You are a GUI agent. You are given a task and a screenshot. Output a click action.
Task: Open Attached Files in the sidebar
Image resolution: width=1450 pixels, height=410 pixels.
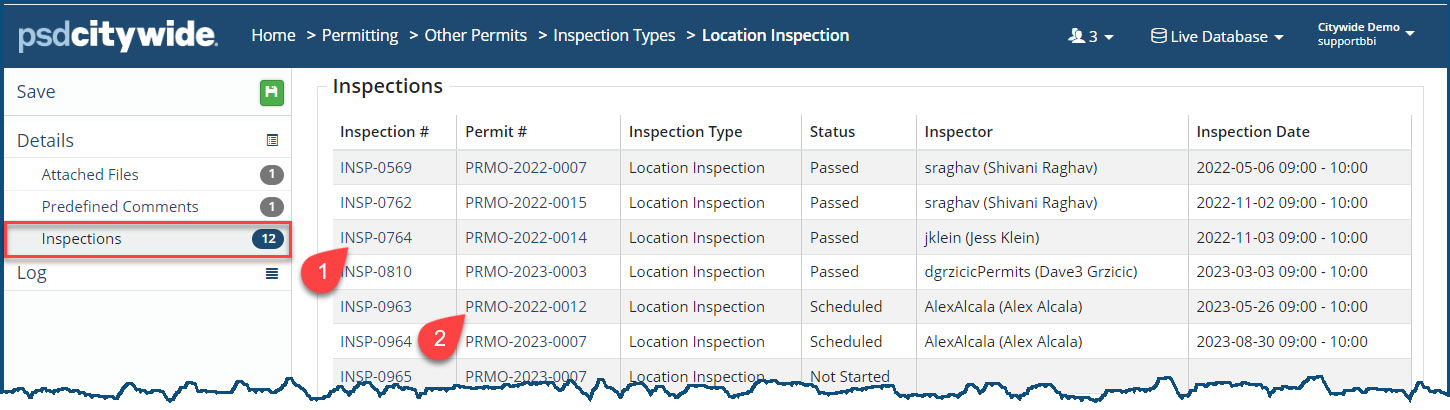click(90, 175)
